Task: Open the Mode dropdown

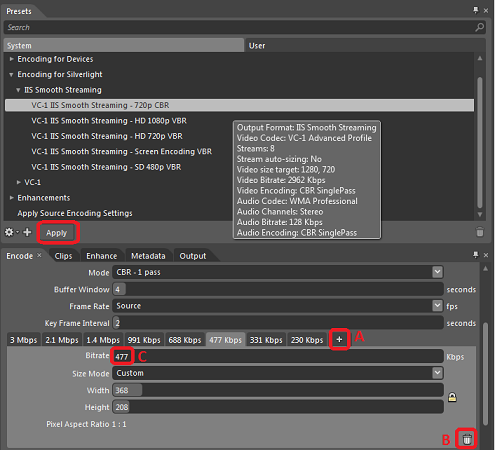Action: [x=437, y=272]
